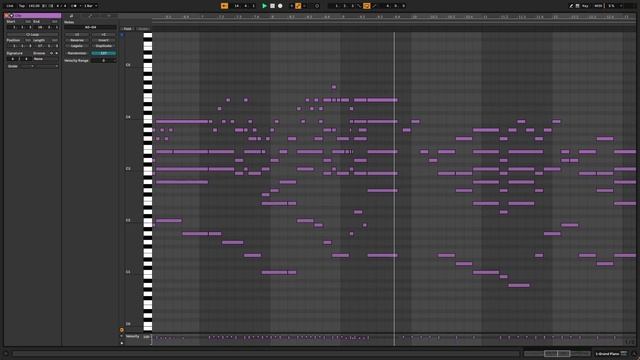Open the Scale root note dropdown

[27, 66]
